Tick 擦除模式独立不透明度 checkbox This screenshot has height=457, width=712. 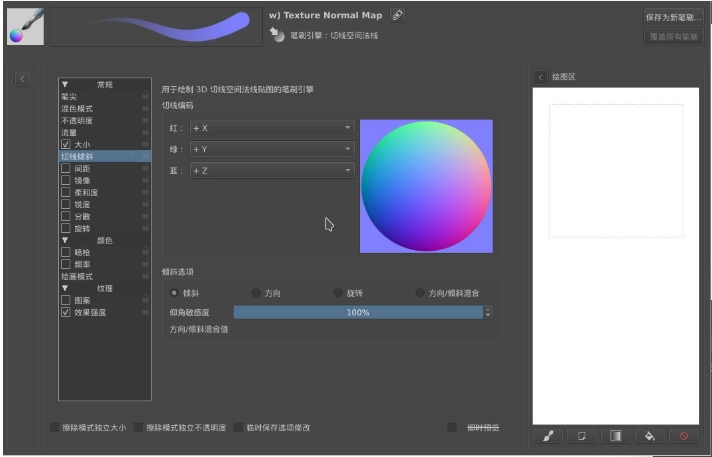click(138, 427)
